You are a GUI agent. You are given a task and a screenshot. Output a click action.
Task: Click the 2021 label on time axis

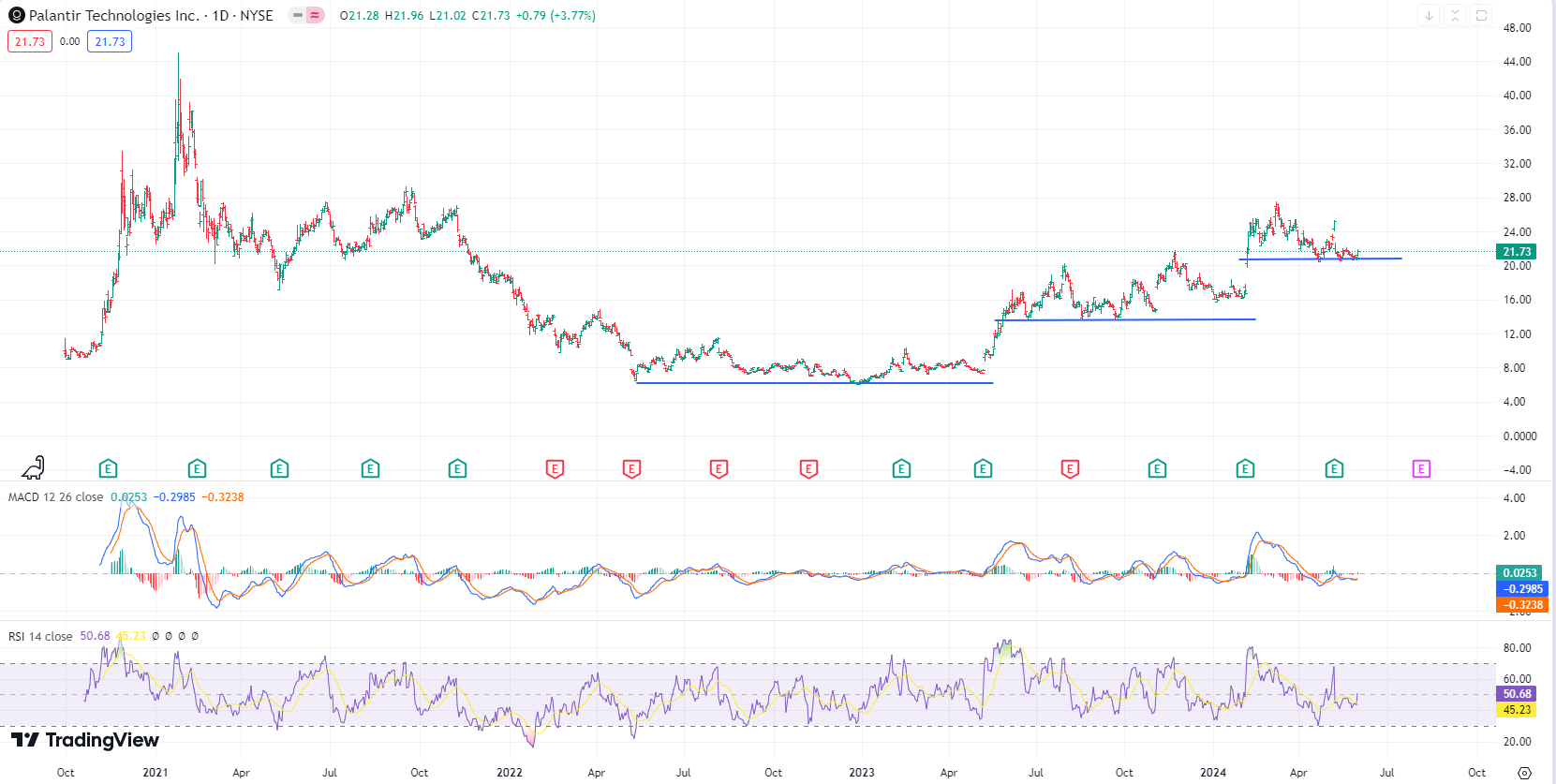click(x=156, y=773)
